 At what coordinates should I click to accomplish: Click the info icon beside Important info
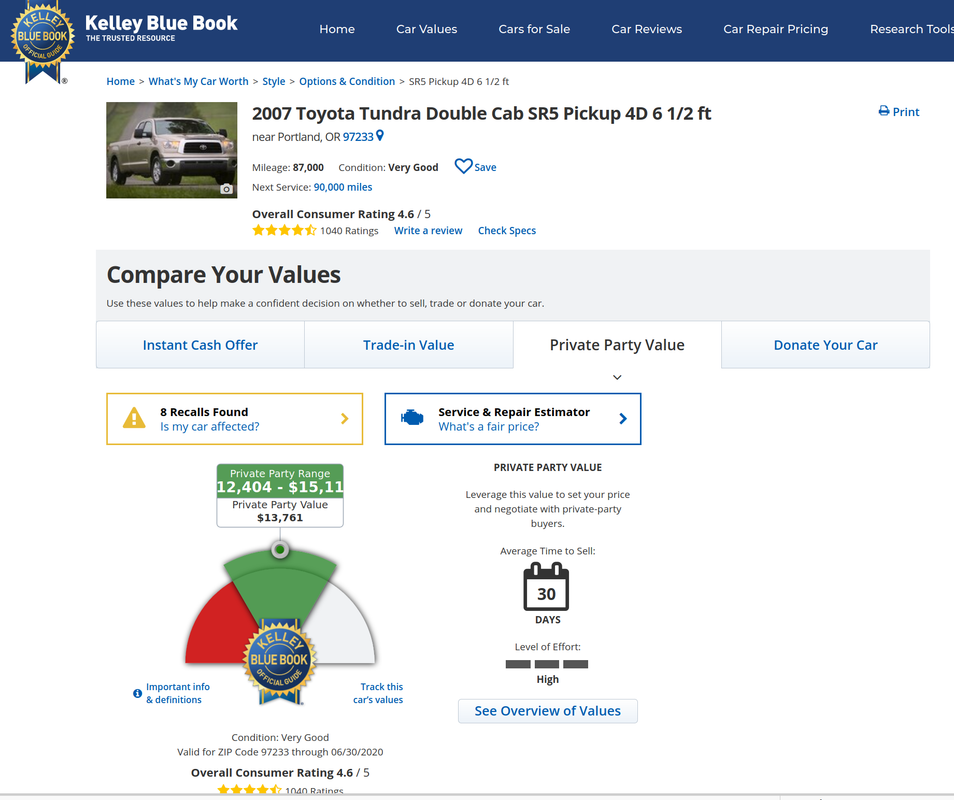[x=138, y=694]
